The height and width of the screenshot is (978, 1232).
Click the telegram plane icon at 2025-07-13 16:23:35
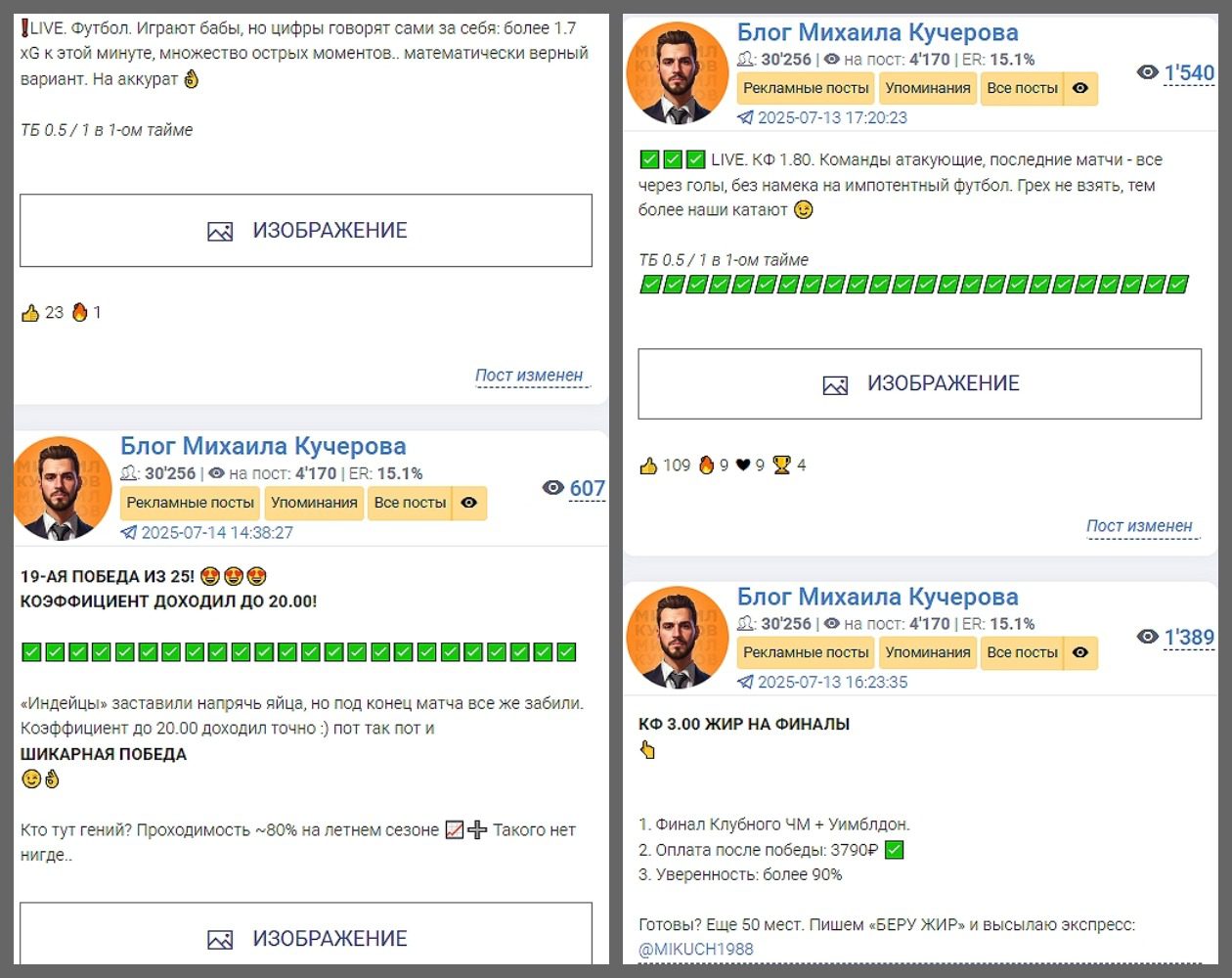(x=746, y=682)
